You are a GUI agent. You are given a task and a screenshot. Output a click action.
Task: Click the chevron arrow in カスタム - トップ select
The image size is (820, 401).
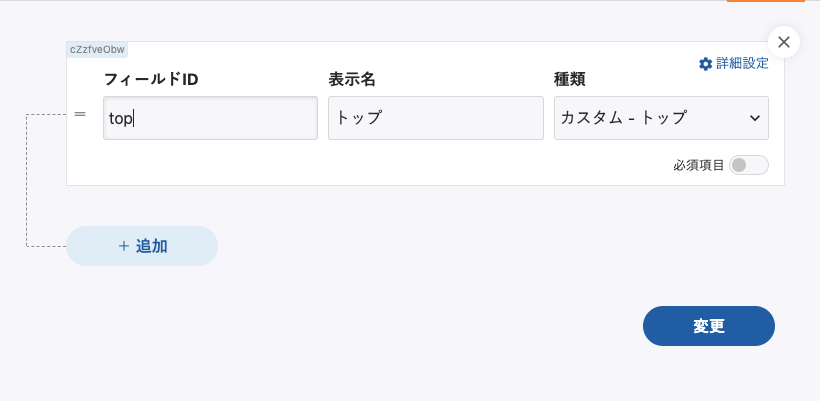click(754, 118)
